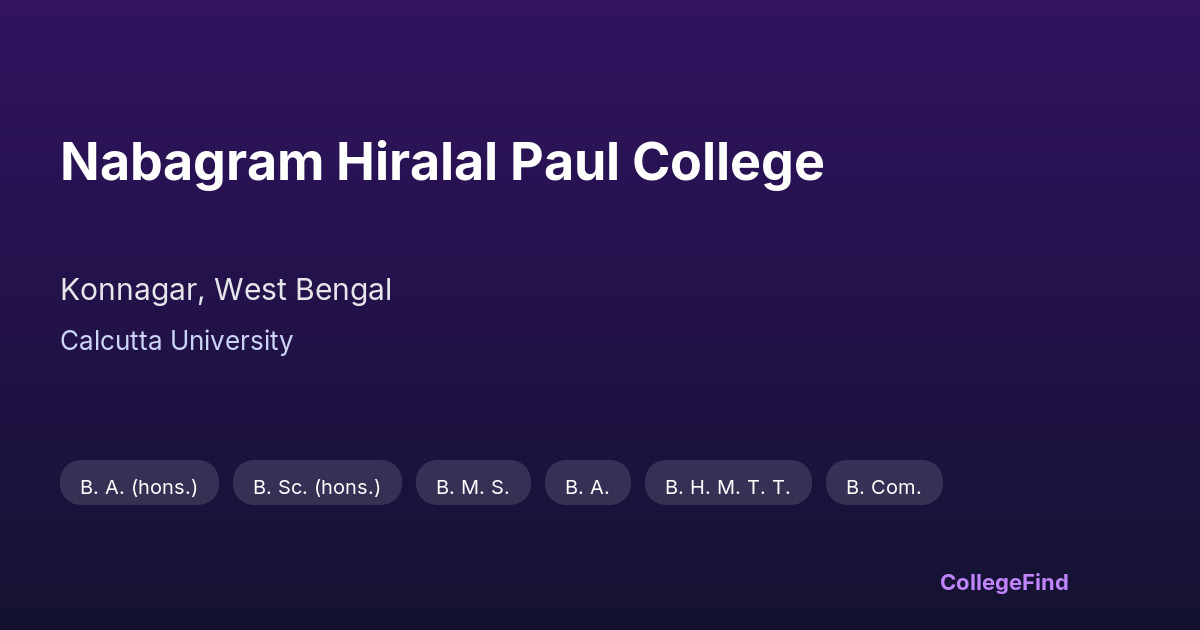This screenshot has width=1200, height=630.
Task: Select the college name heading
Action: click(442, 162)
